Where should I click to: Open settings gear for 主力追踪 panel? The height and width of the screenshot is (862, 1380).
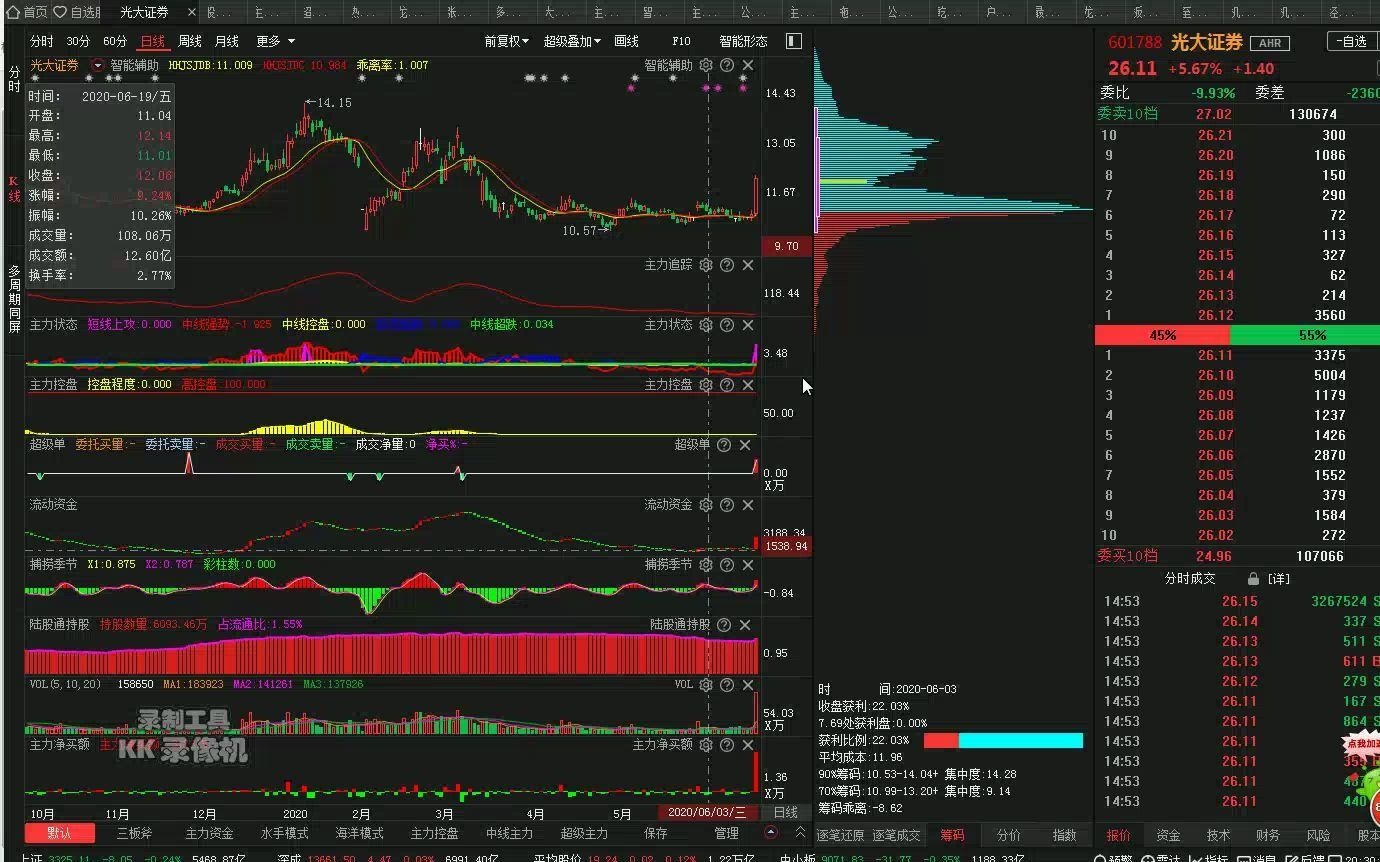(x=706, y=265)
